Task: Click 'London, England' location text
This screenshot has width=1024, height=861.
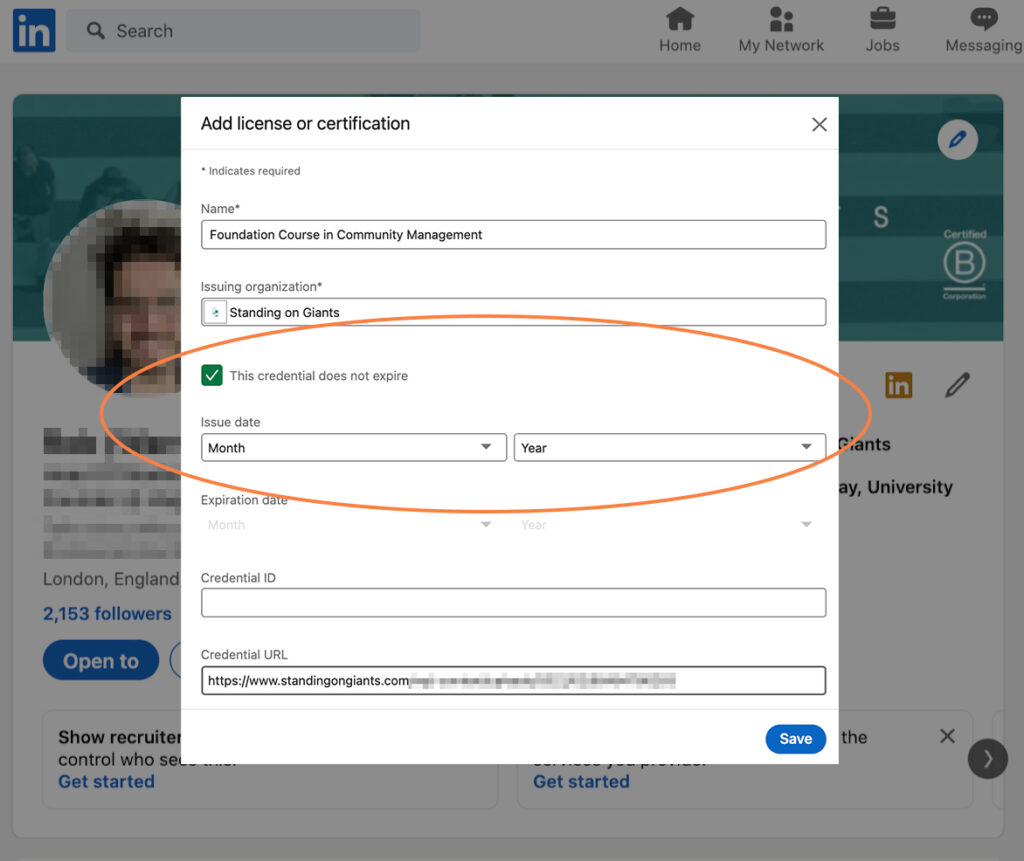Action: 111,579
